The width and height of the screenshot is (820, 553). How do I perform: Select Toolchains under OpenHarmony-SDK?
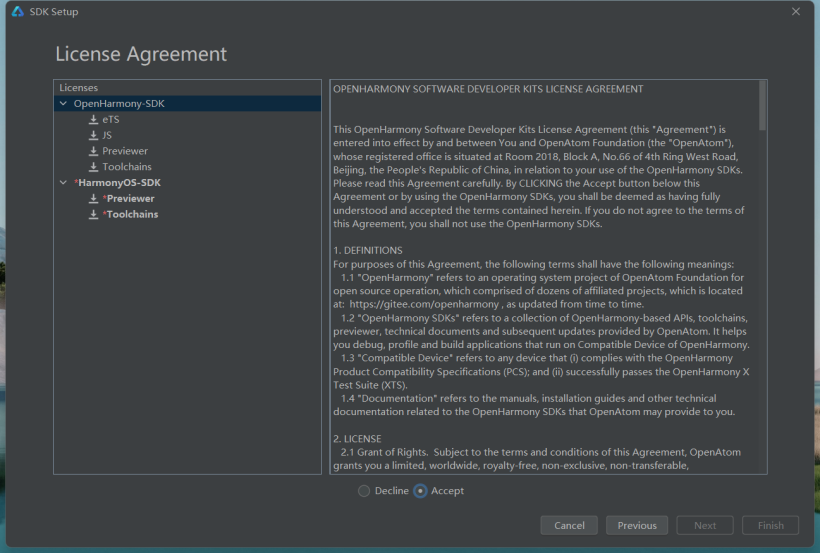tap(127, 167)
